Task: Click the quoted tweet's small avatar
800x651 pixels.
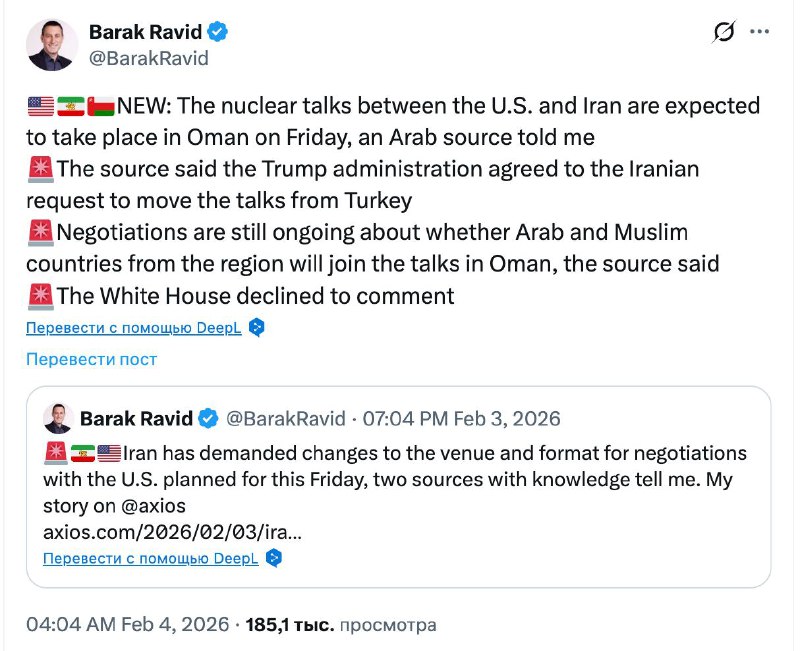Action: (55, 418)
